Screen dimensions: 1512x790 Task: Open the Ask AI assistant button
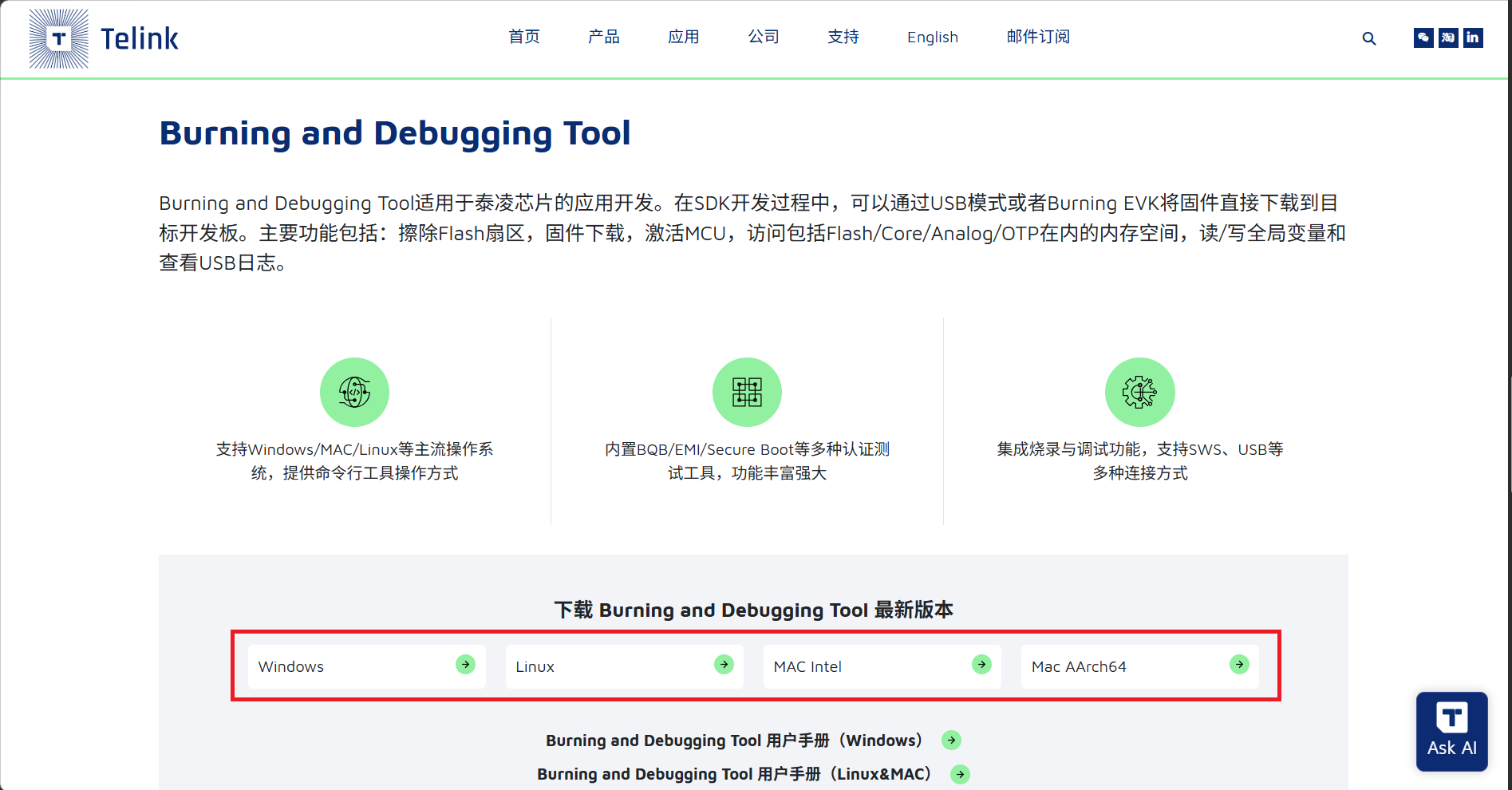(x=1452, y=732)
